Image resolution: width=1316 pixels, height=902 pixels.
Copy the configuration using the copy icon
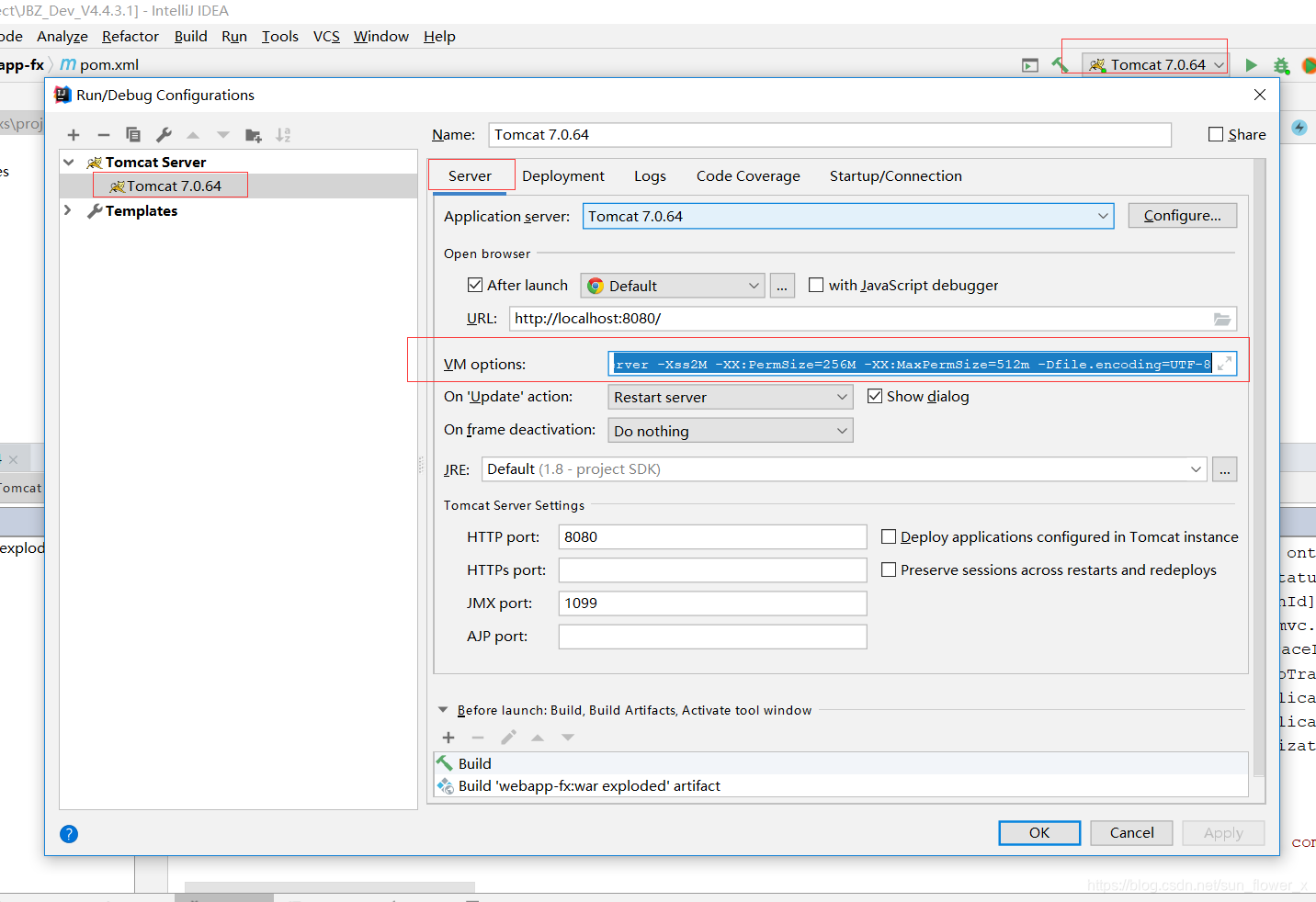pos(133,135)
